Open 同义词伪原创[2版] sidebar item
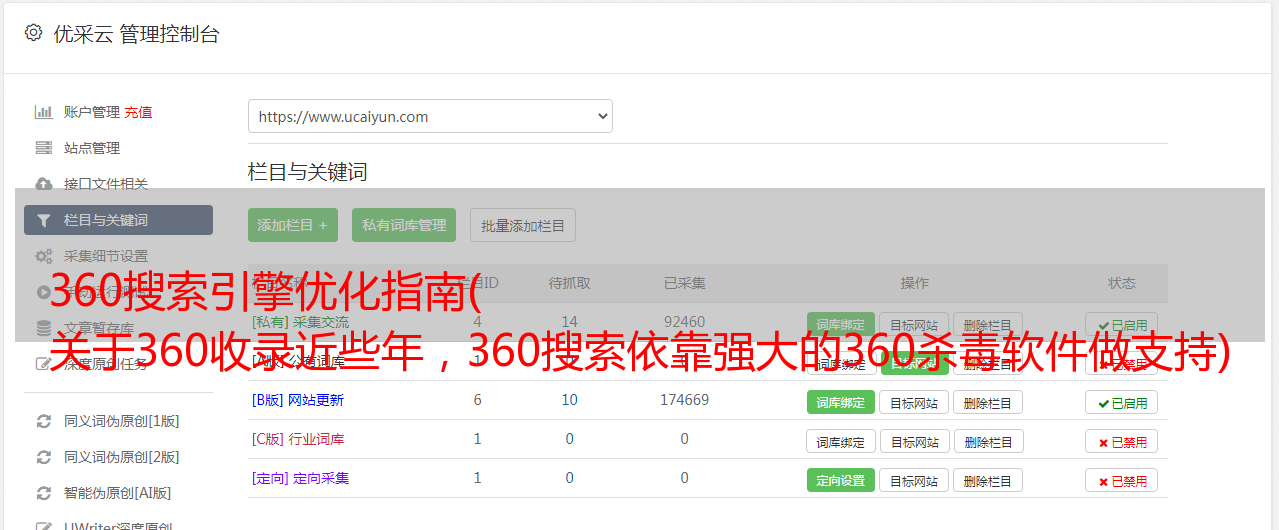Viewport: 1279px width, 530px height. [x=122, y=457]
